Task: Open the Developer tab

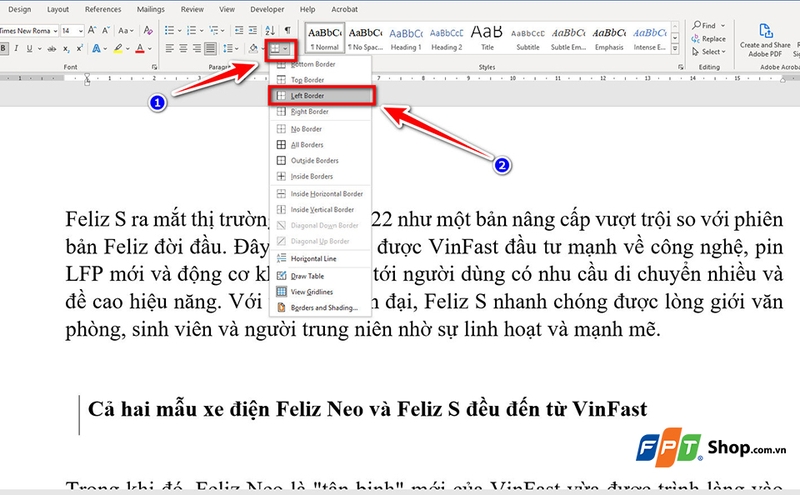Action: click(x=267, y=9)
